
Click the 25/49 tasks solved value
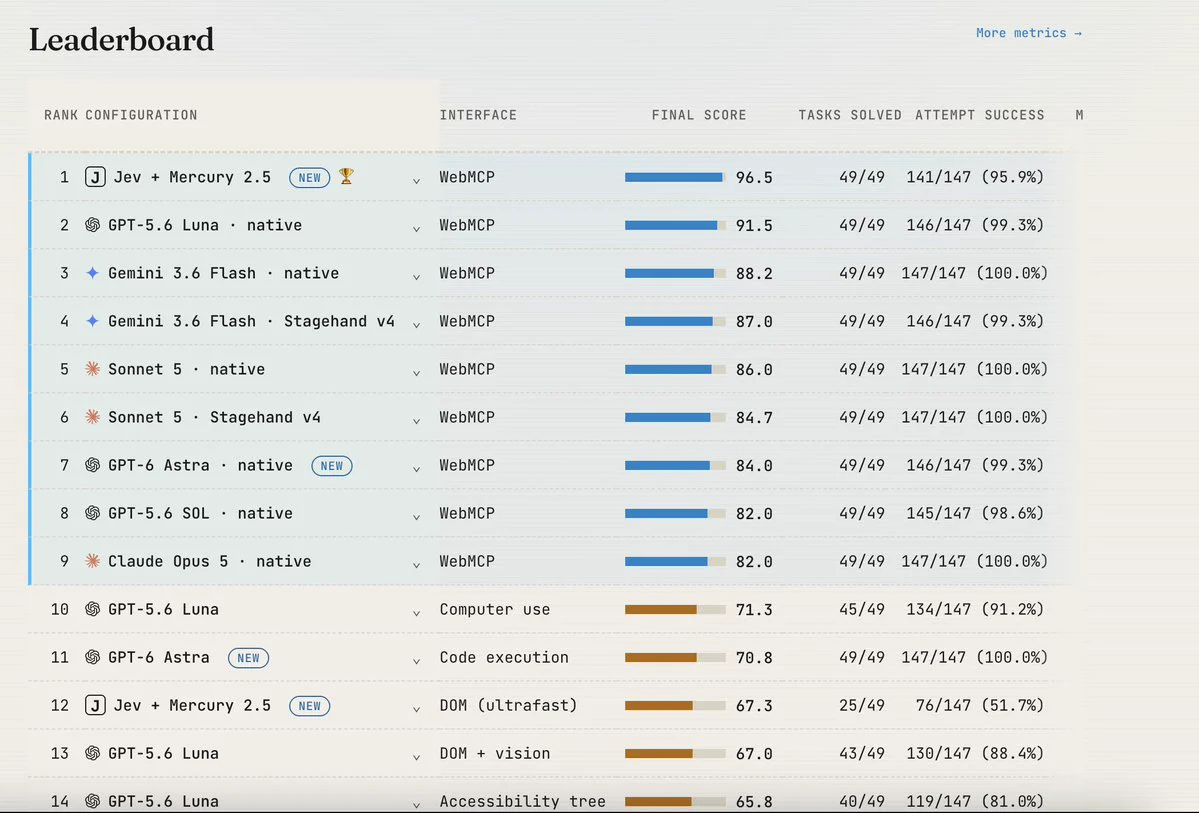click(862, 705)
